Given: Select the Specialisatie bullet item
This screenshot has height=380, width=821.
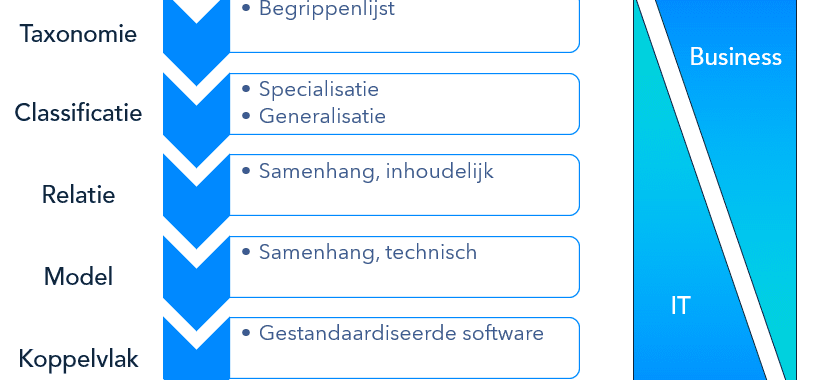Looking at the screenshot, I should pos(319,89).
